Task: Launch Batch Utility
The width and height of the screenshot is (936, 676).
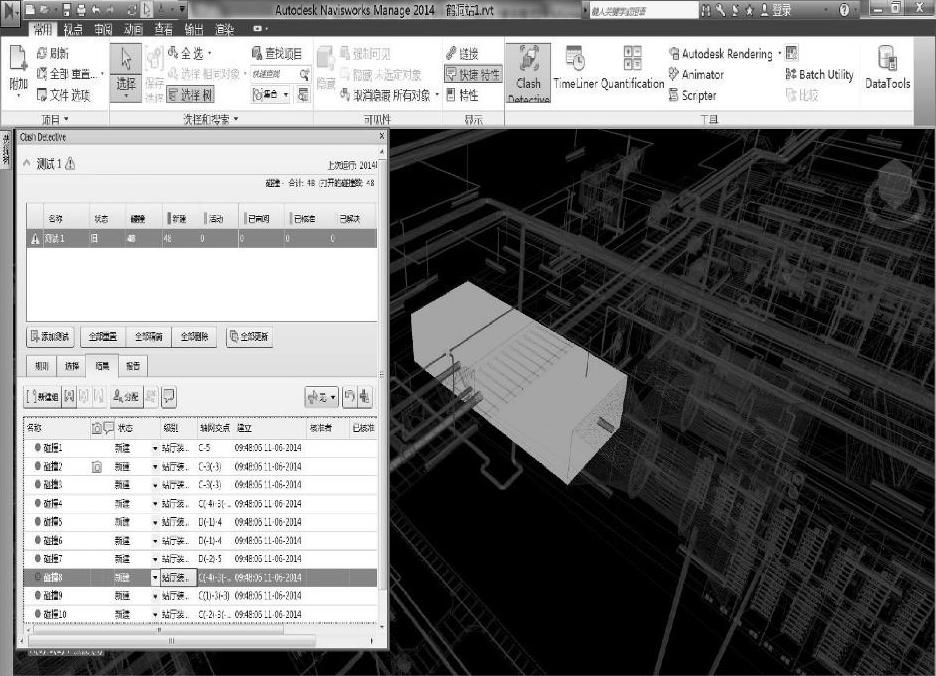Action: (820, 75)
